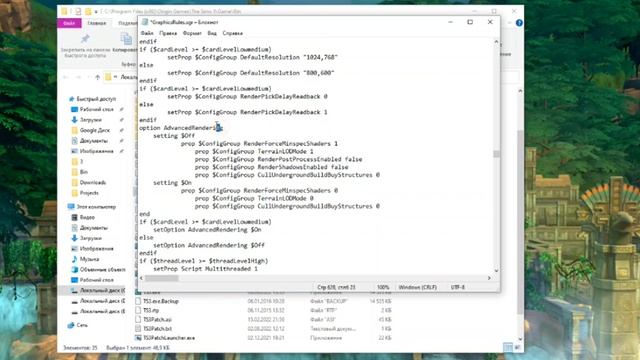Screen dimensions: 640x360
Task: Open the Справка menu in Notepad
Action: pos(233,33)
